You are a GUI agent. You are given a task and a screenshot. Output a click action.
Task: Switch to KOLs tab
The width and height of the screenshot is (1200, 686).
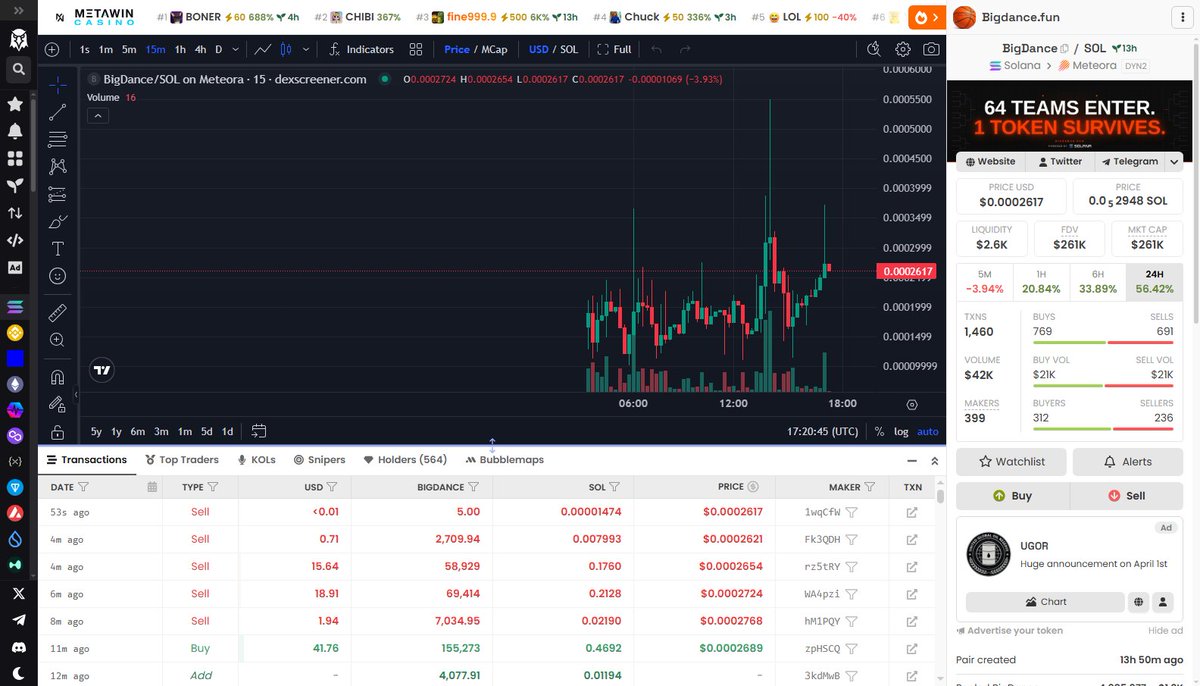(256, 460)
